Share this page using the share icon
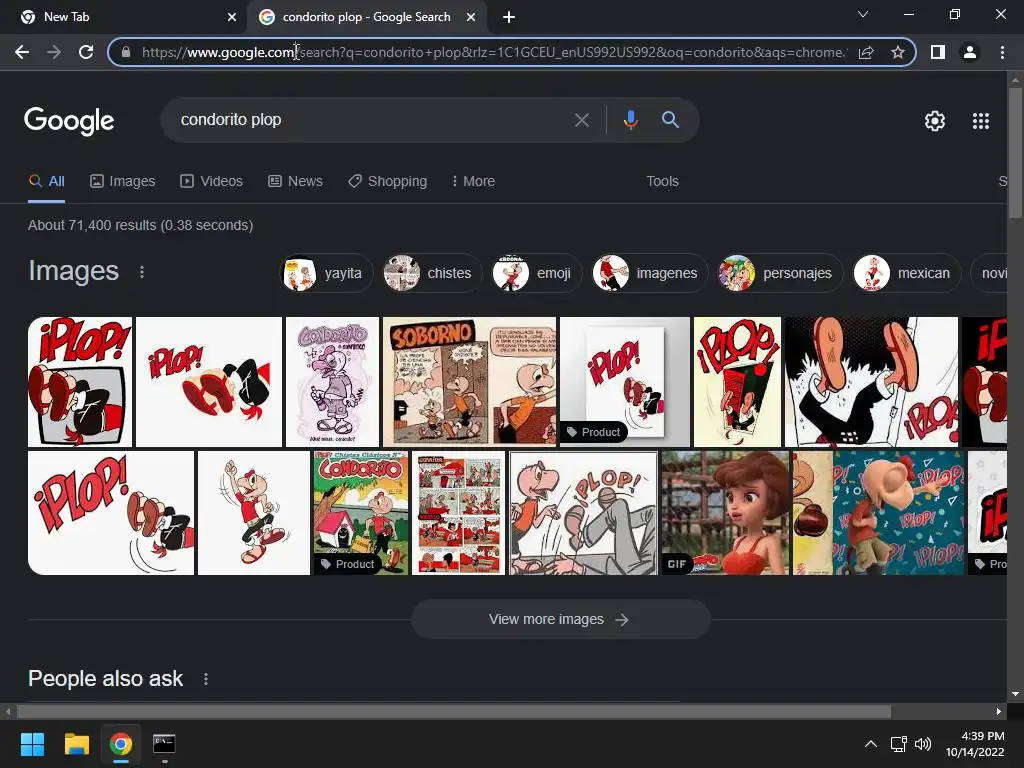The height and width of the screenshot is (768, 1024). tap(866, 52)
